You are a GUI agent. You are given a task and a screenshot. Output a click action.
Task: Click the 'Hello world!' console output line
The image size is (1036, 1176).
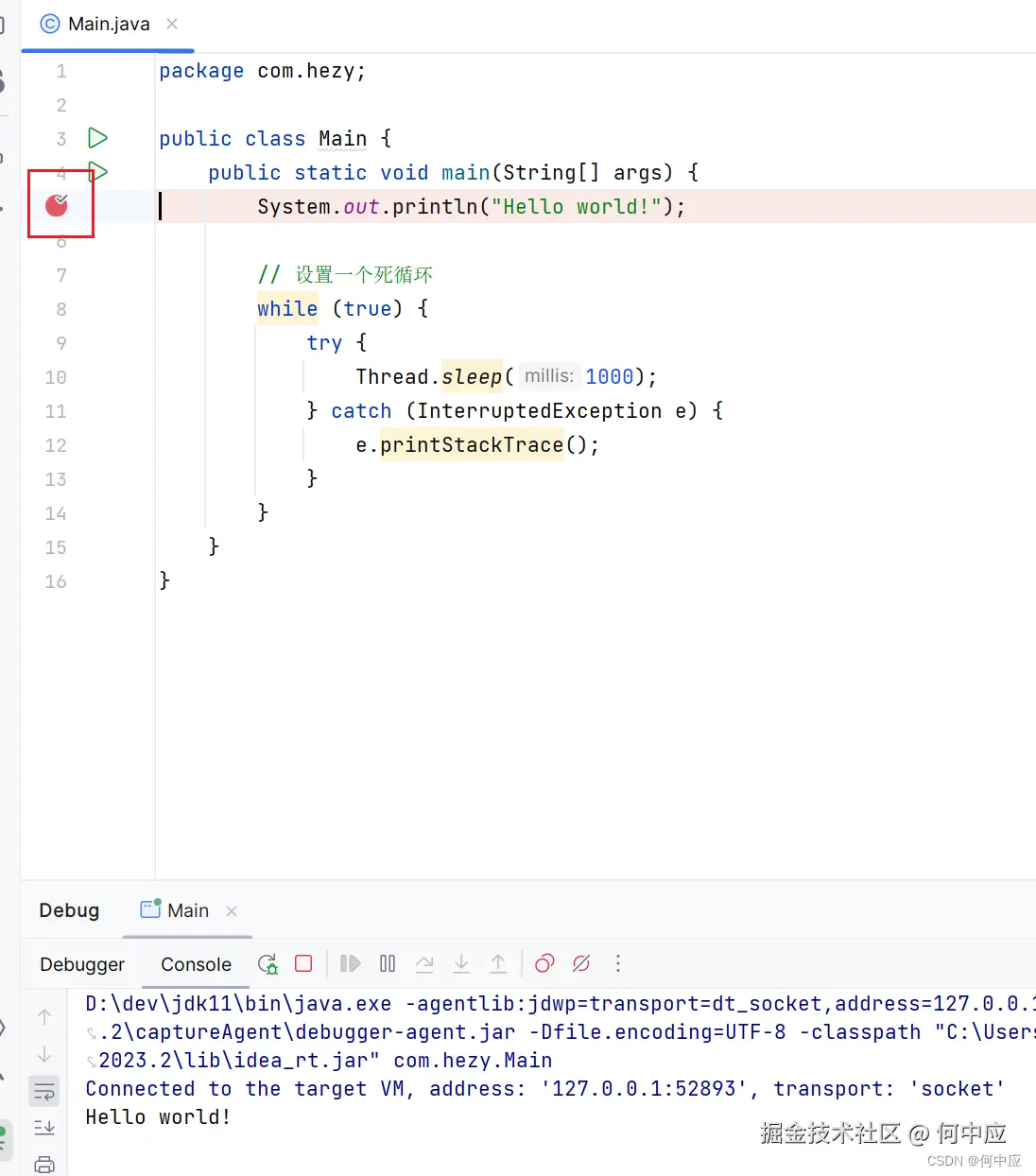tap(158, 1117)
